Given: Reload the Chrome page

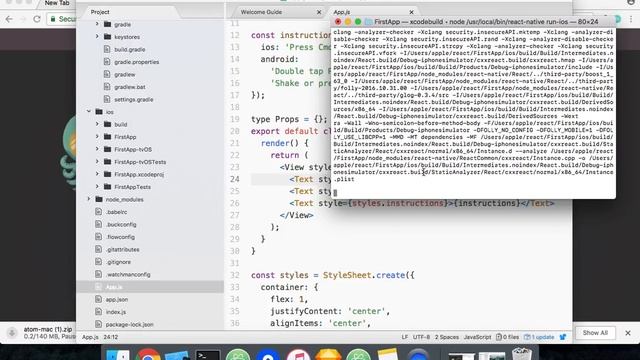Looking at the screenshot, I should (37, 19).
